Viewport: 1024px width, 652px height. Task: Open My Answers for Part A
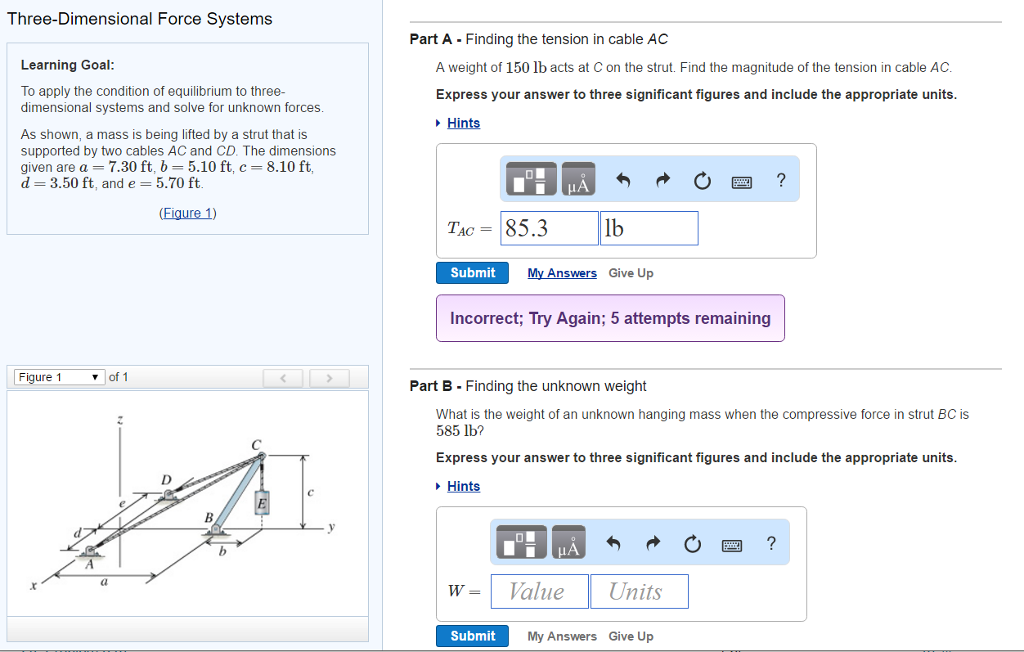tap(561, 272)
